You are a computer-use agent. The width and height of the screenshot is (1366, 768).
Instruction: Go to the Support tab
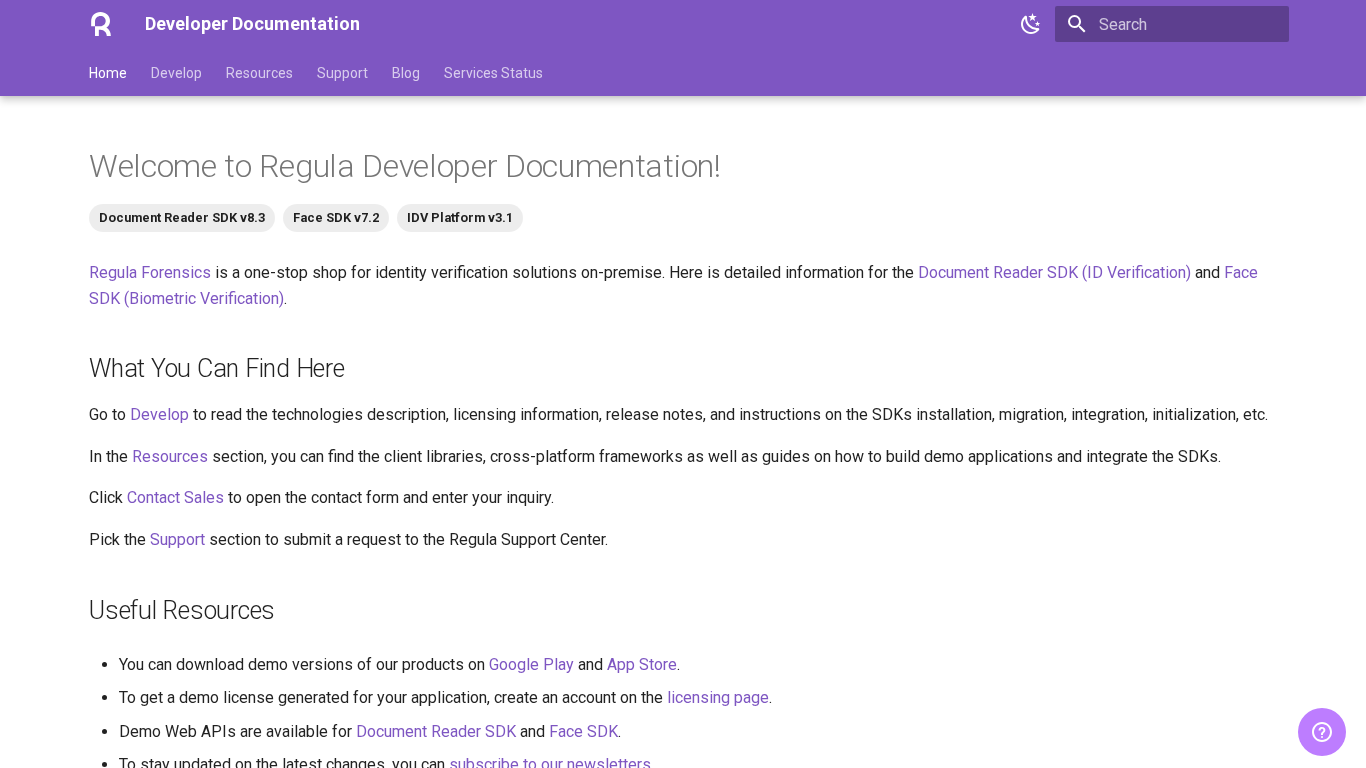coord(342,73)
